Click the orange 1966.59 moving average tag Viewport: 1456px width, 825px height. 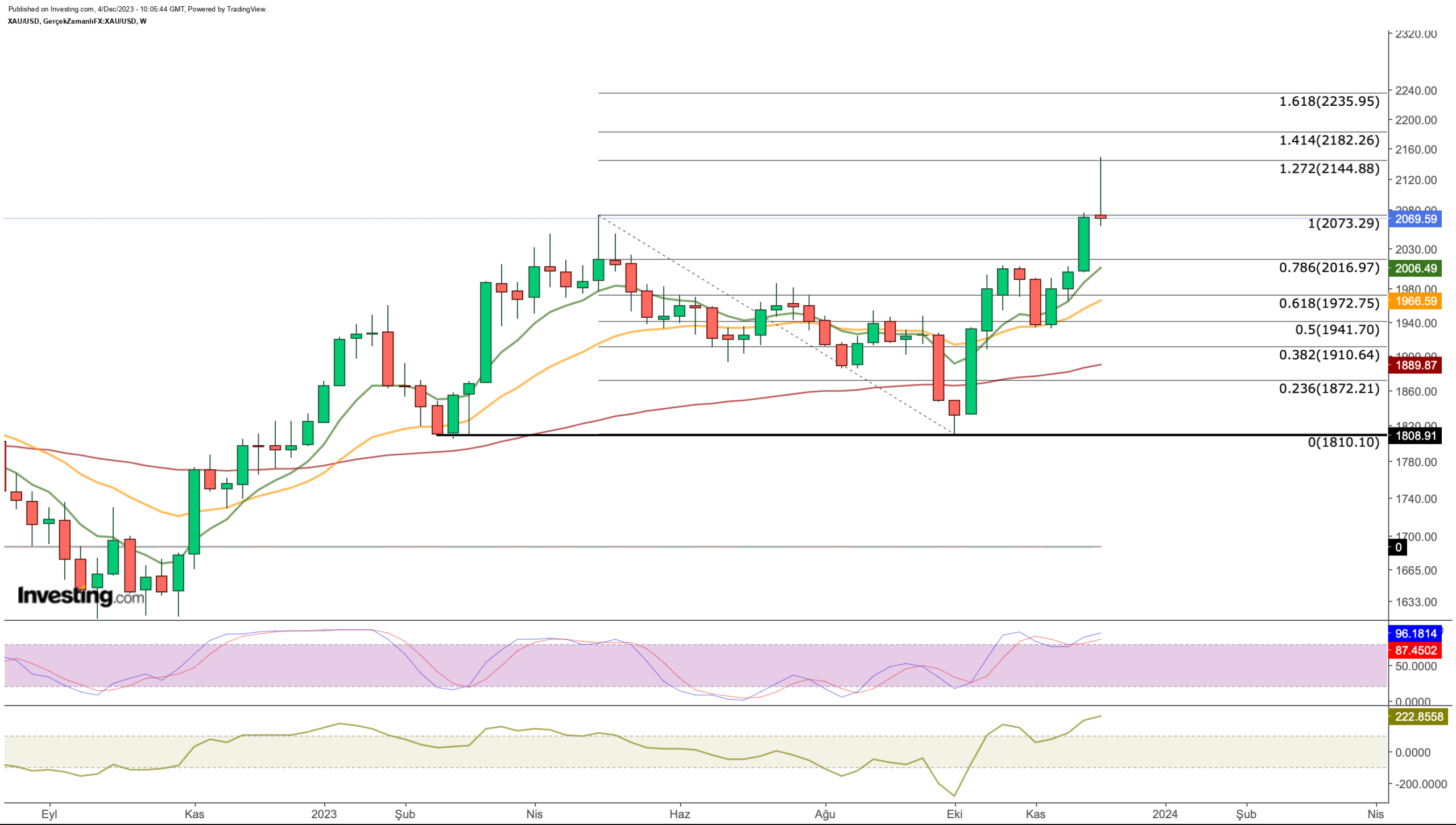tap(1415, 301)
